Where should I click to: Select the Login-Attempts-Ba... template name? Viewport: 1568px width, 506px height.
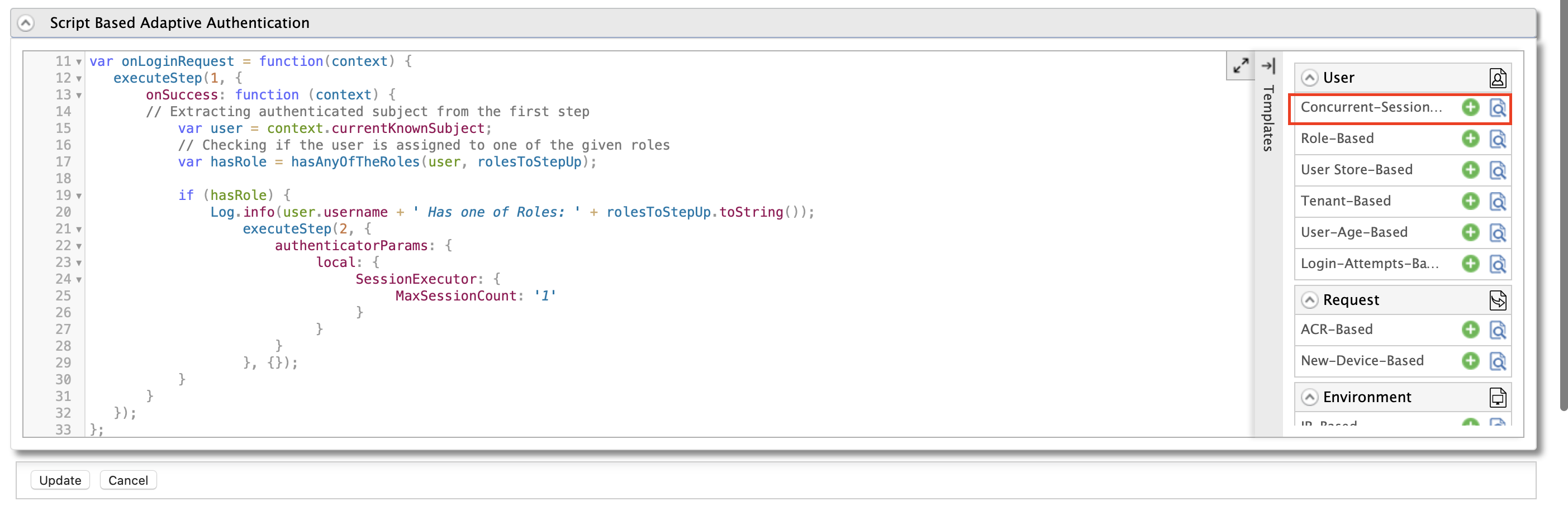point(1370,264)
